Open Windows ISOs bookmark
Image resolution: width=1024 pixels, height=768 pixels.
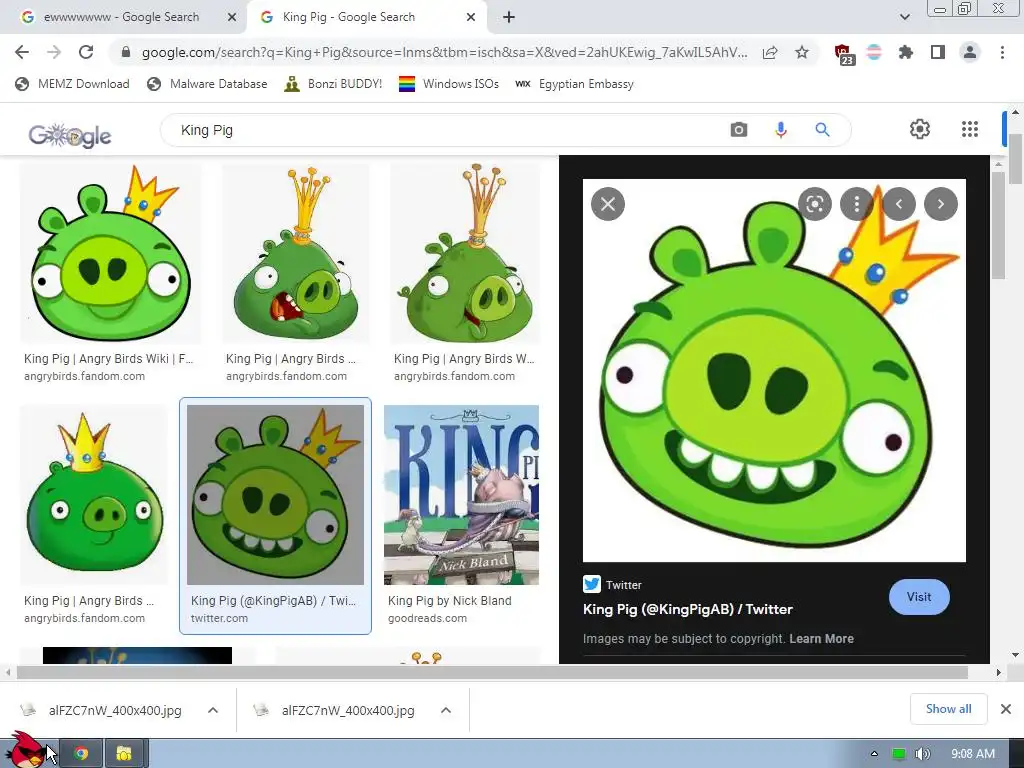click(x=449, y=84)
